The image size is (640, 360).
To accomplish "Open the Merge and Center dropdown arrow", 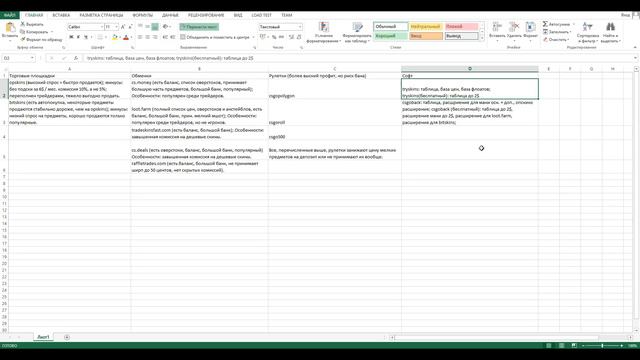I will [253, 37].
